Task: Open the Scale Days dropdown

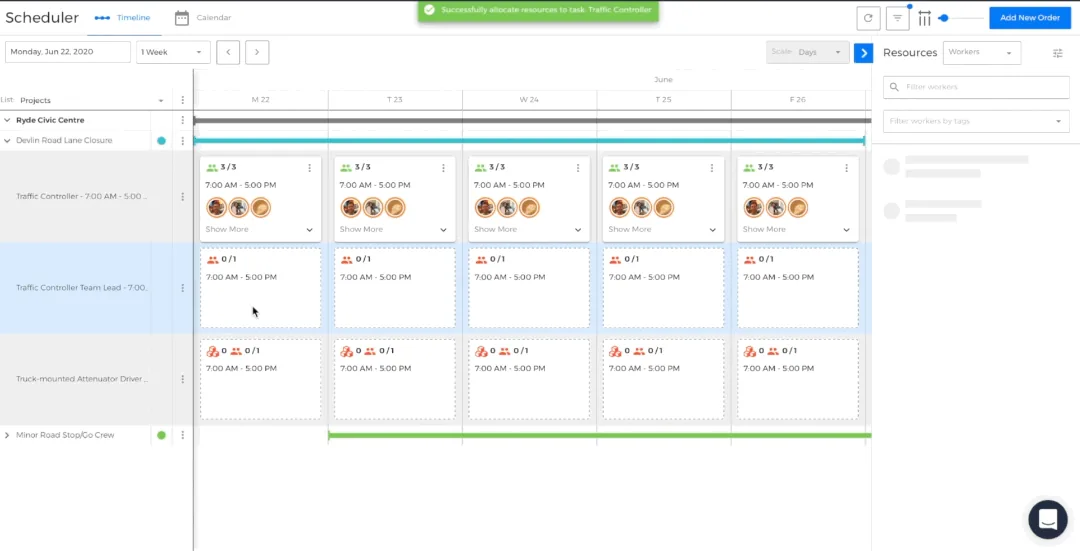Action: pos(807,52)
